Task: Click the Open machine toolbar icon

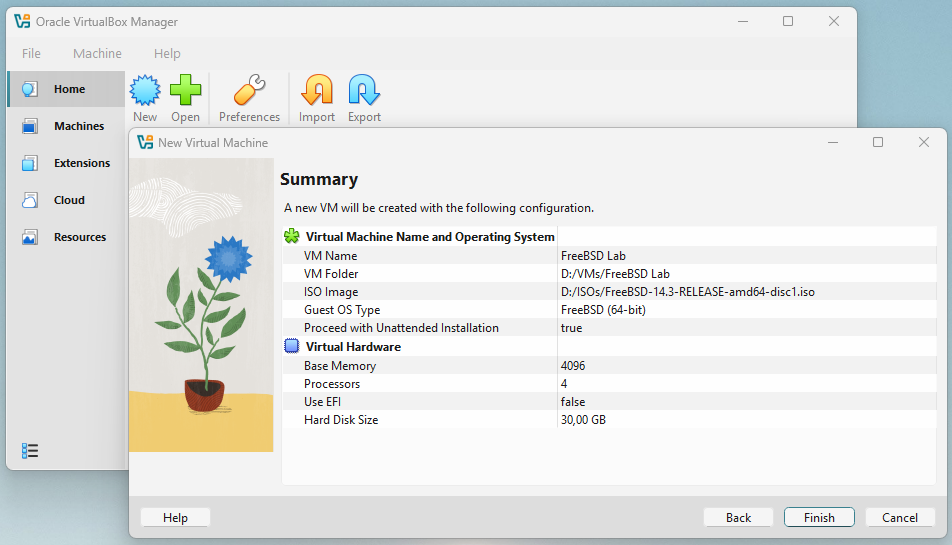Action: point(185,90)
